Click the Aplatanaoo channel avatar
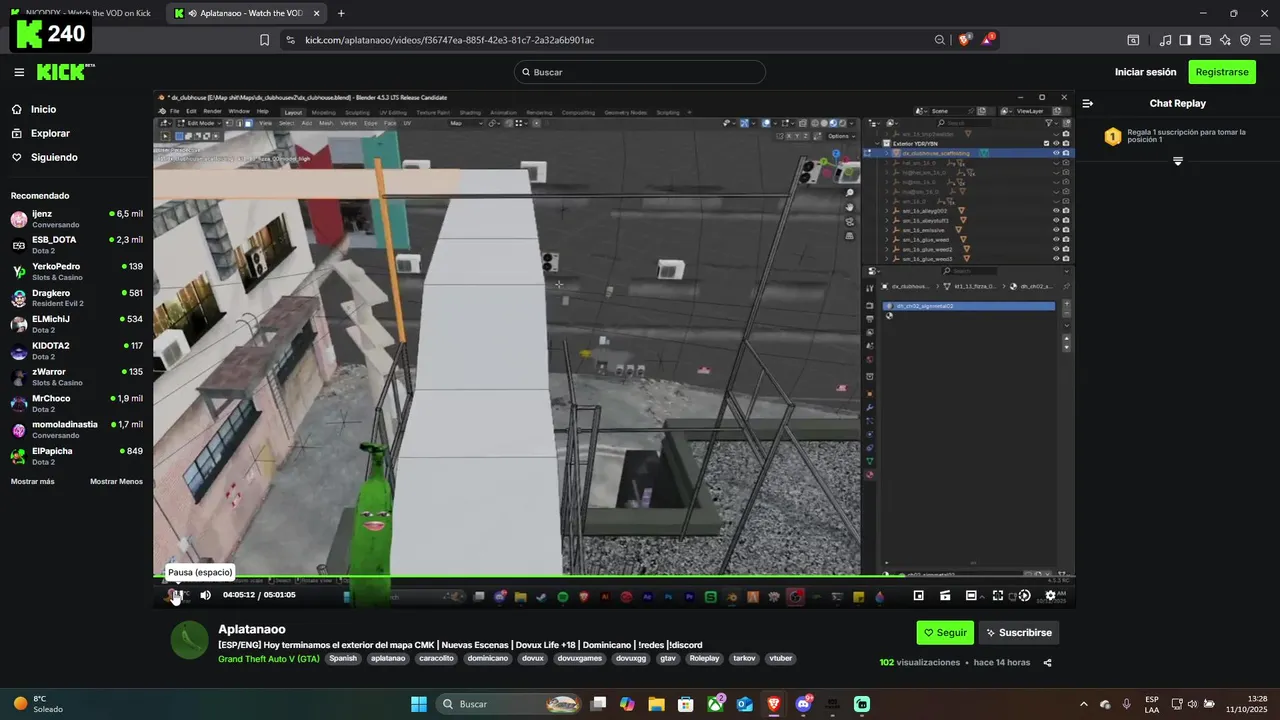Screen dimensions: 1280x720 coord(189,640)
